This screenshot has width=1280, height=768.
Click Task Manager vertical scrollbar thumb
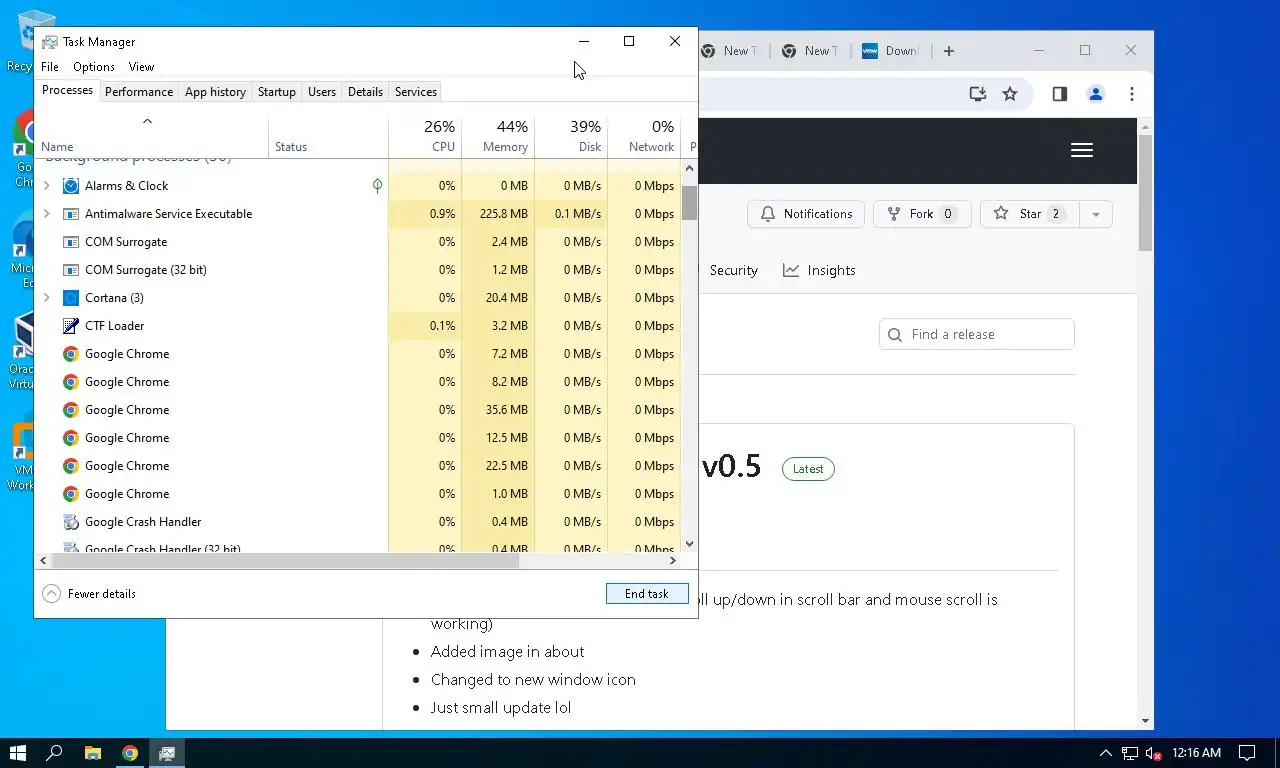[x=690, y=203]
